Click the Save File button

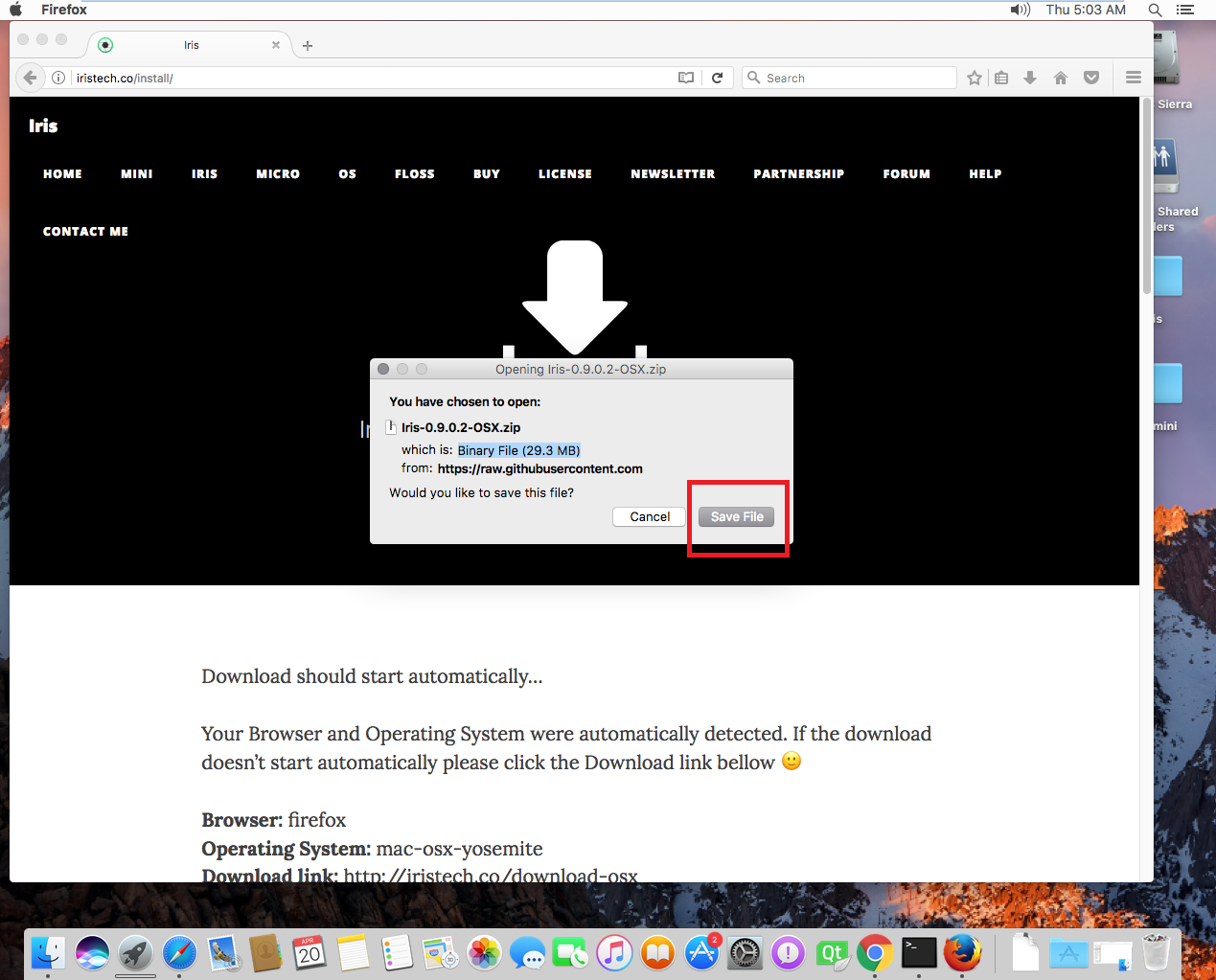(737, 516)
